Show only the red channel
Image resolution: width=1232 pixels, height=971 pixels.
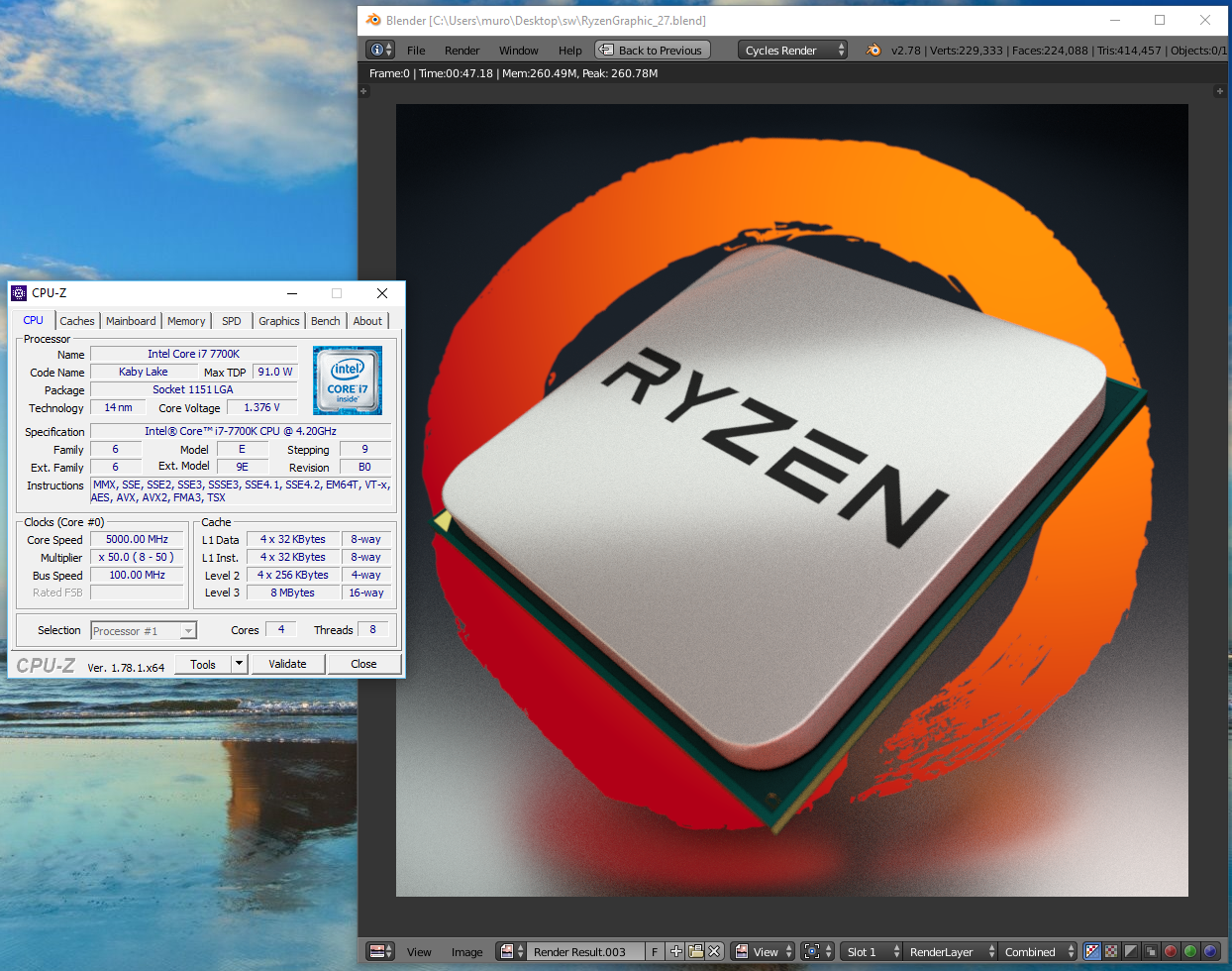coord(1171,951)
